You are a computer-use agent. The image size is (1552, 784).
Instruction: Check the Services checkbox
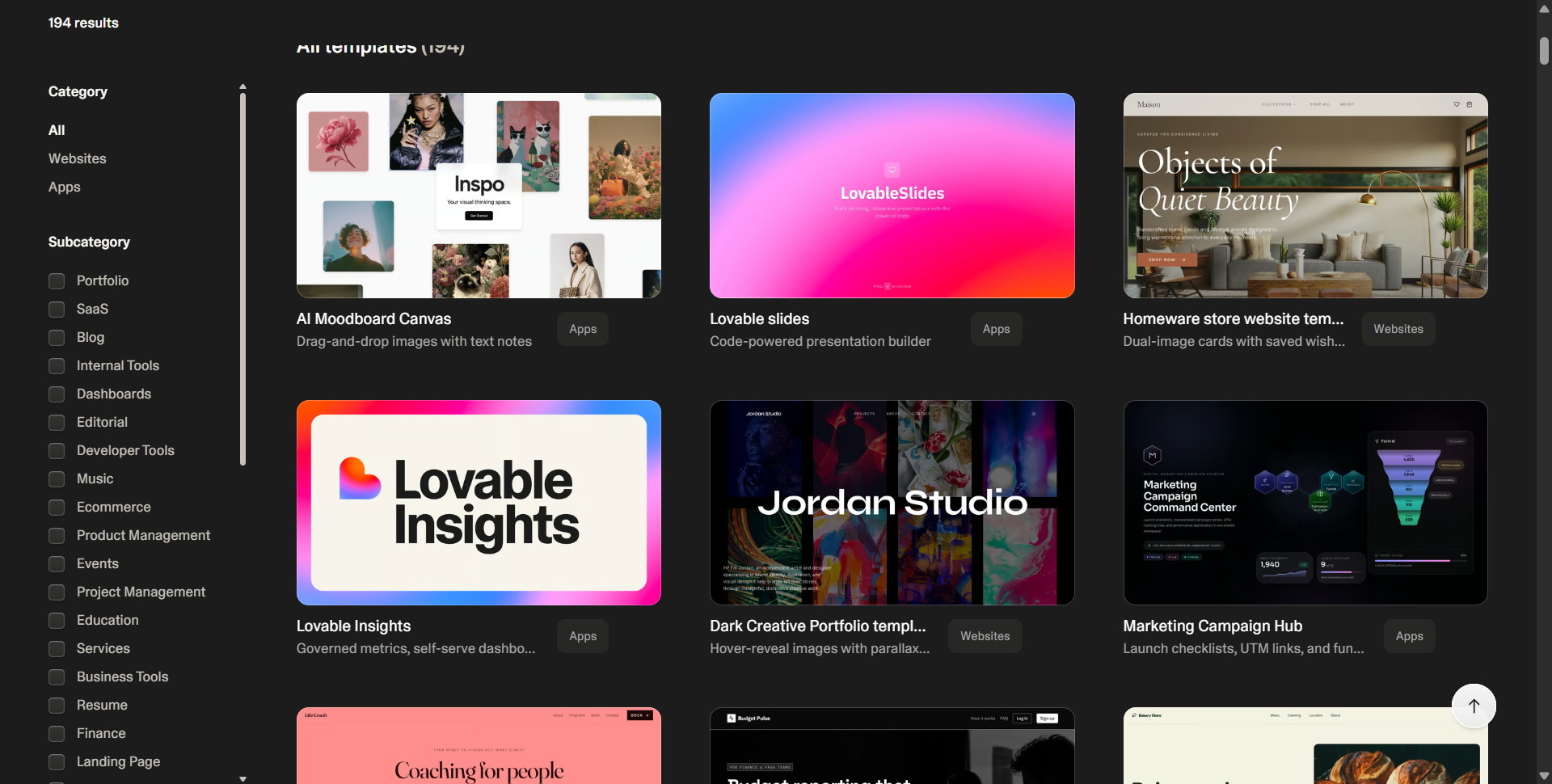(x=57, y=649)
